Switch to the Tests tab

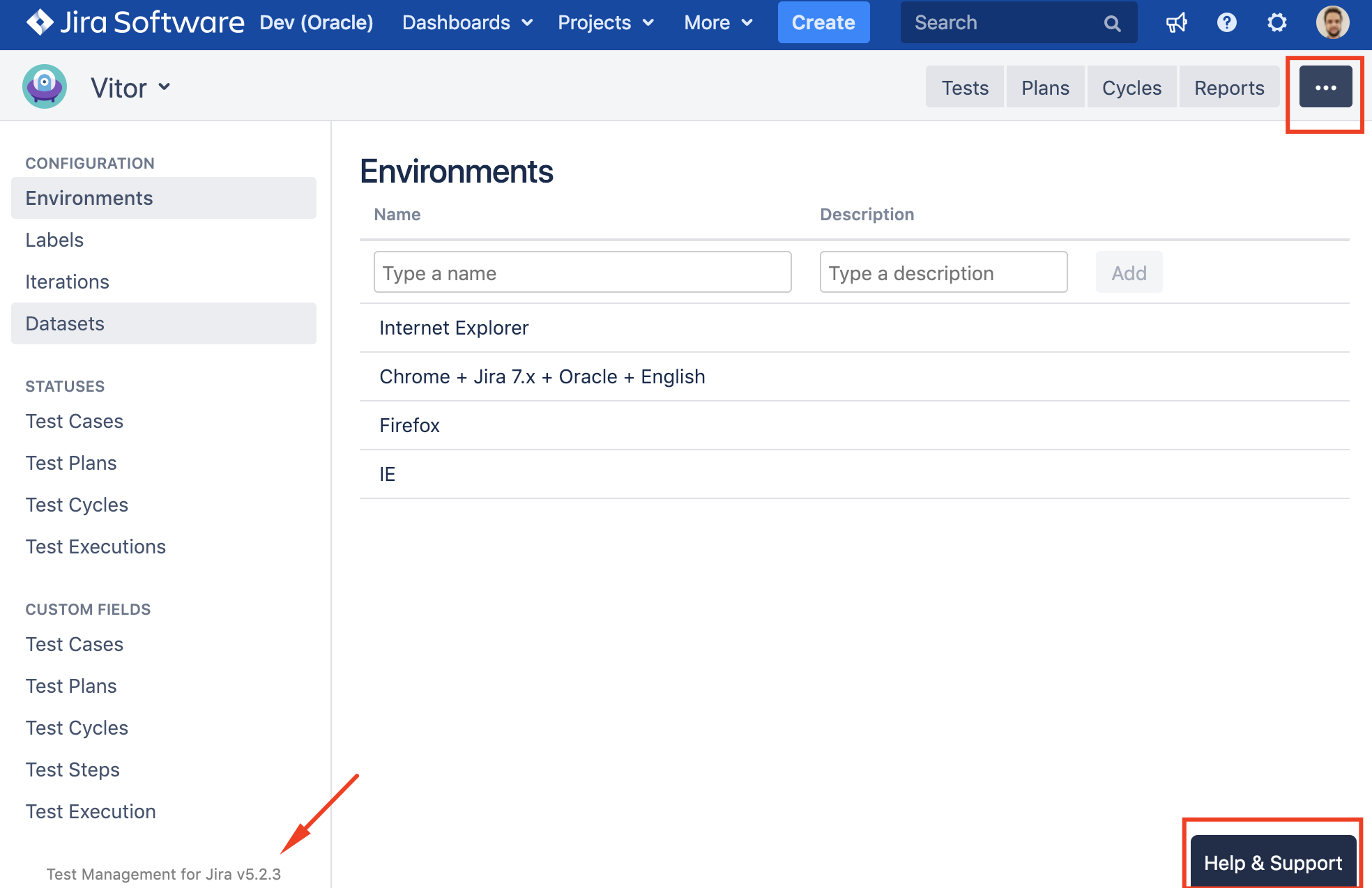coord(965,88)
